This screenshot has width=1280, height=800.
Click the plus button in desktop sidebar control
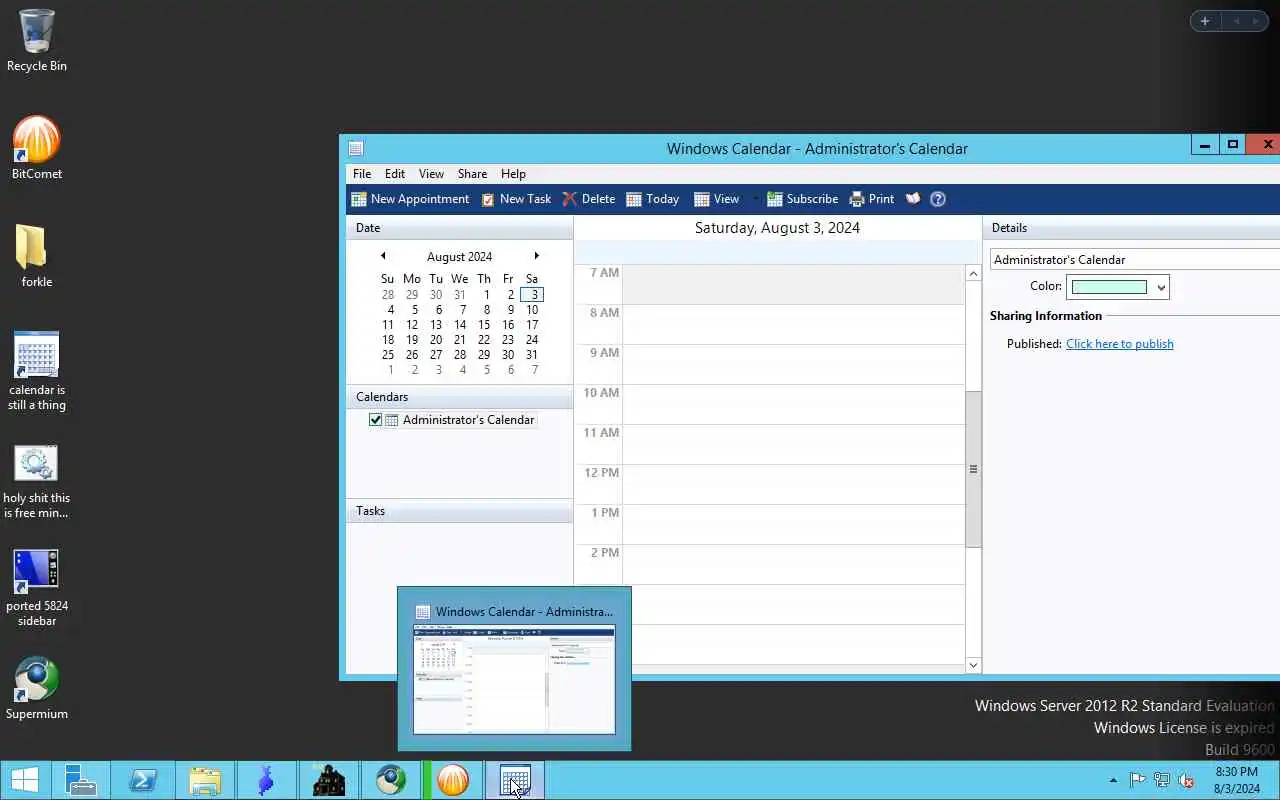1205,21
